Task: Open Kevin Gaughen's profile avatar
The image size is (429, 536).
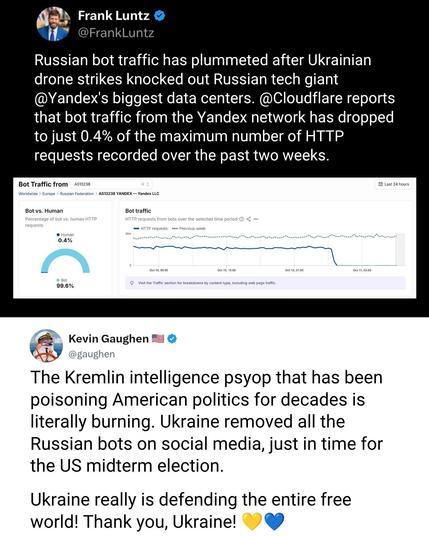Action: 46,346
